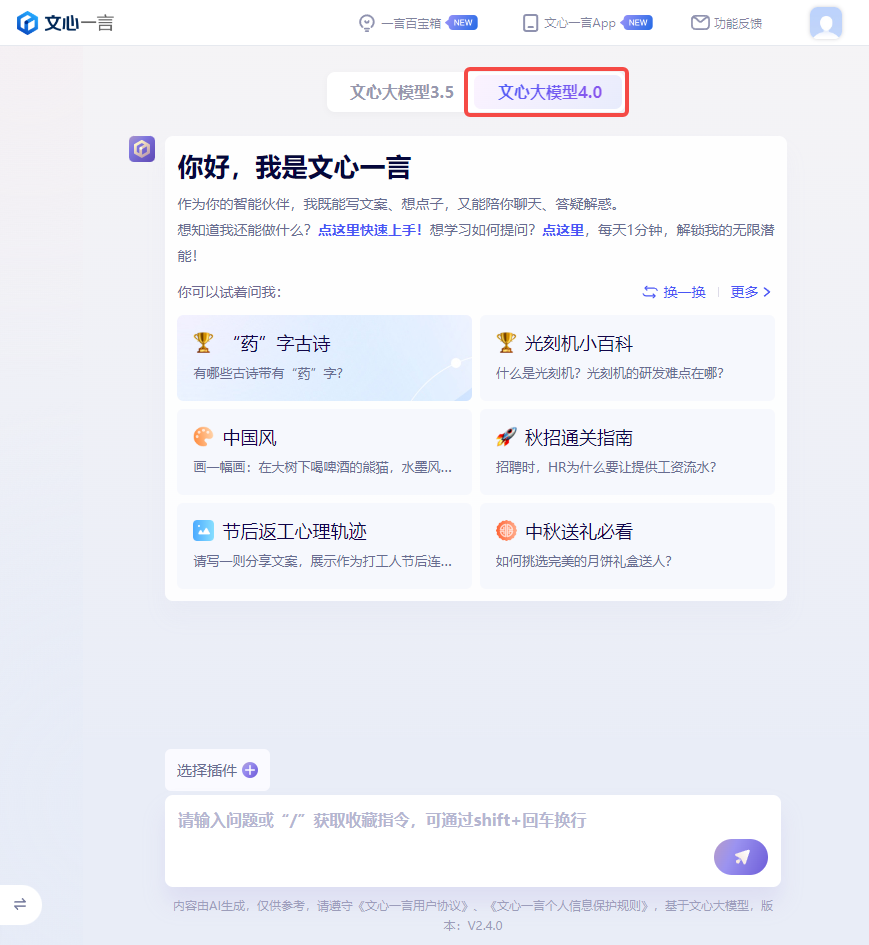Select the 中秋送礼必看 suggestion card

(627, 545)
